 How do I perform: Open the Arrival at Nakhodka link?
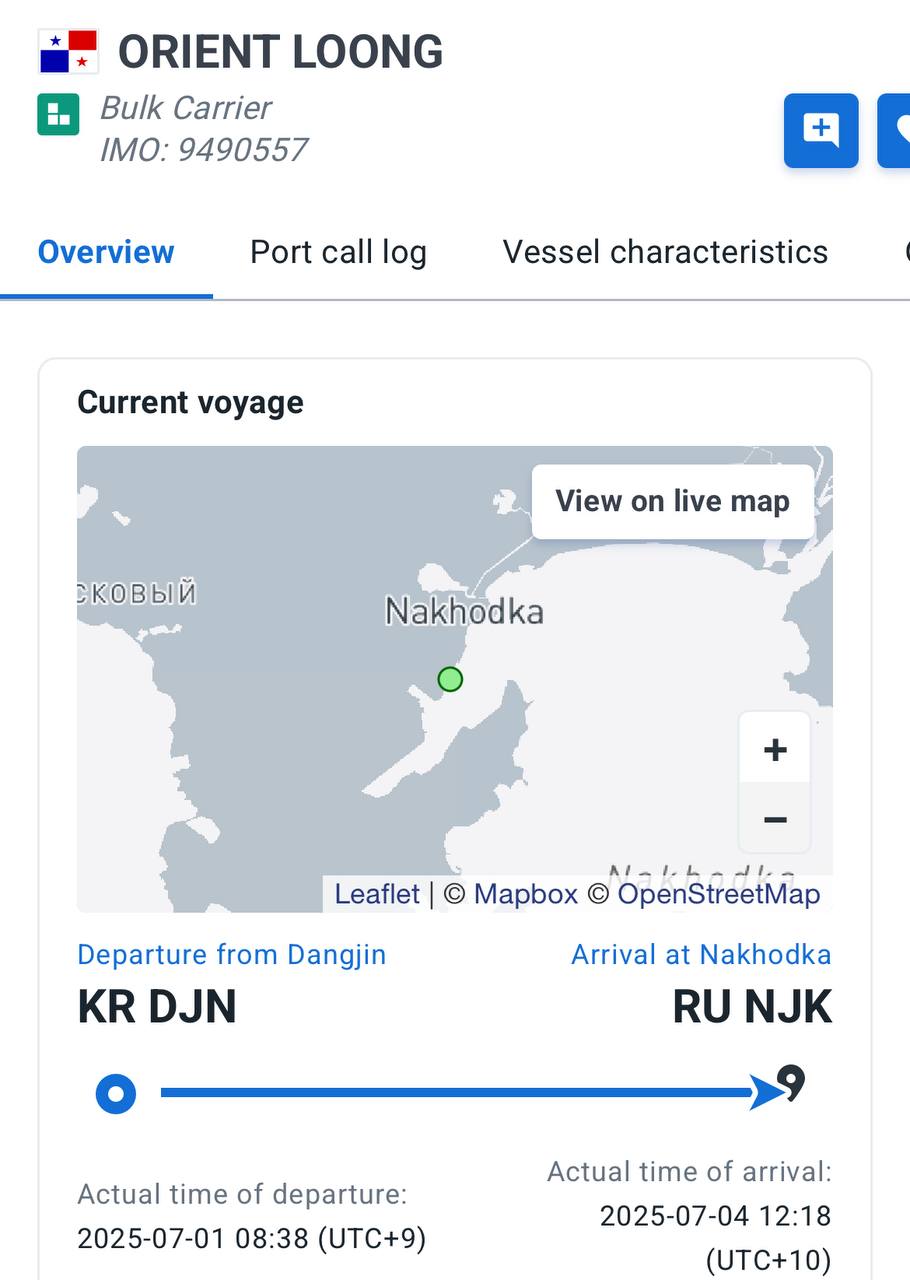click(701, 955)
